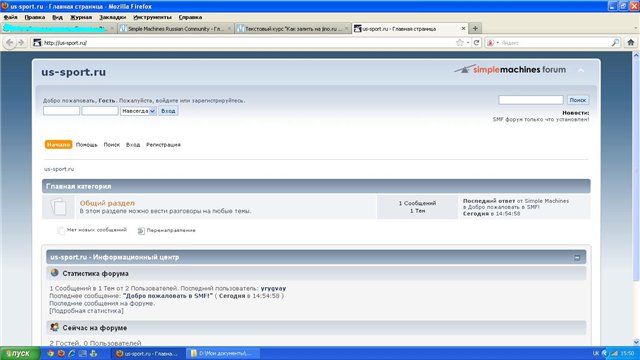This screenshot has width=640, height=360.
Task: Collapse the forum header with upshrink arrow
Action: (x=581, y=71)
